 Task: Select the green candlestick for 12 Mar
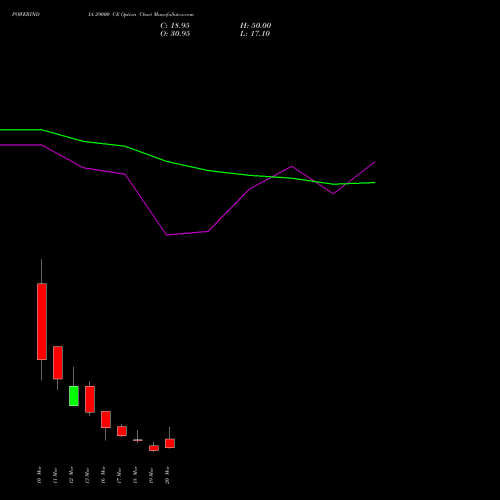click(x=74, y=396)
